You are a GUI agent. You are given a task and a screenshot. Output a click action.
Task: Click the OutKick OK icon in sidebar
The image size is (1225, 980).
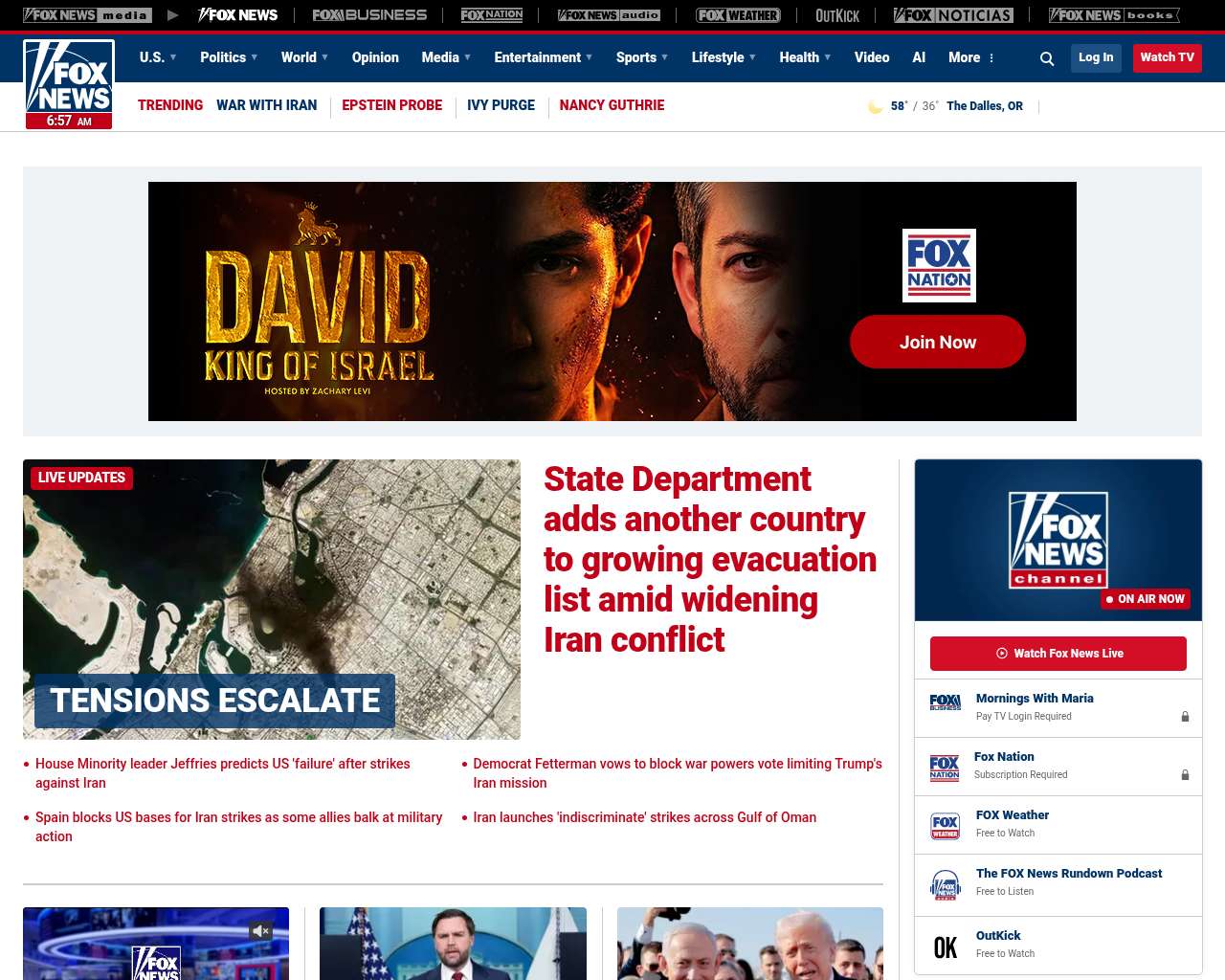pos(946,947)
